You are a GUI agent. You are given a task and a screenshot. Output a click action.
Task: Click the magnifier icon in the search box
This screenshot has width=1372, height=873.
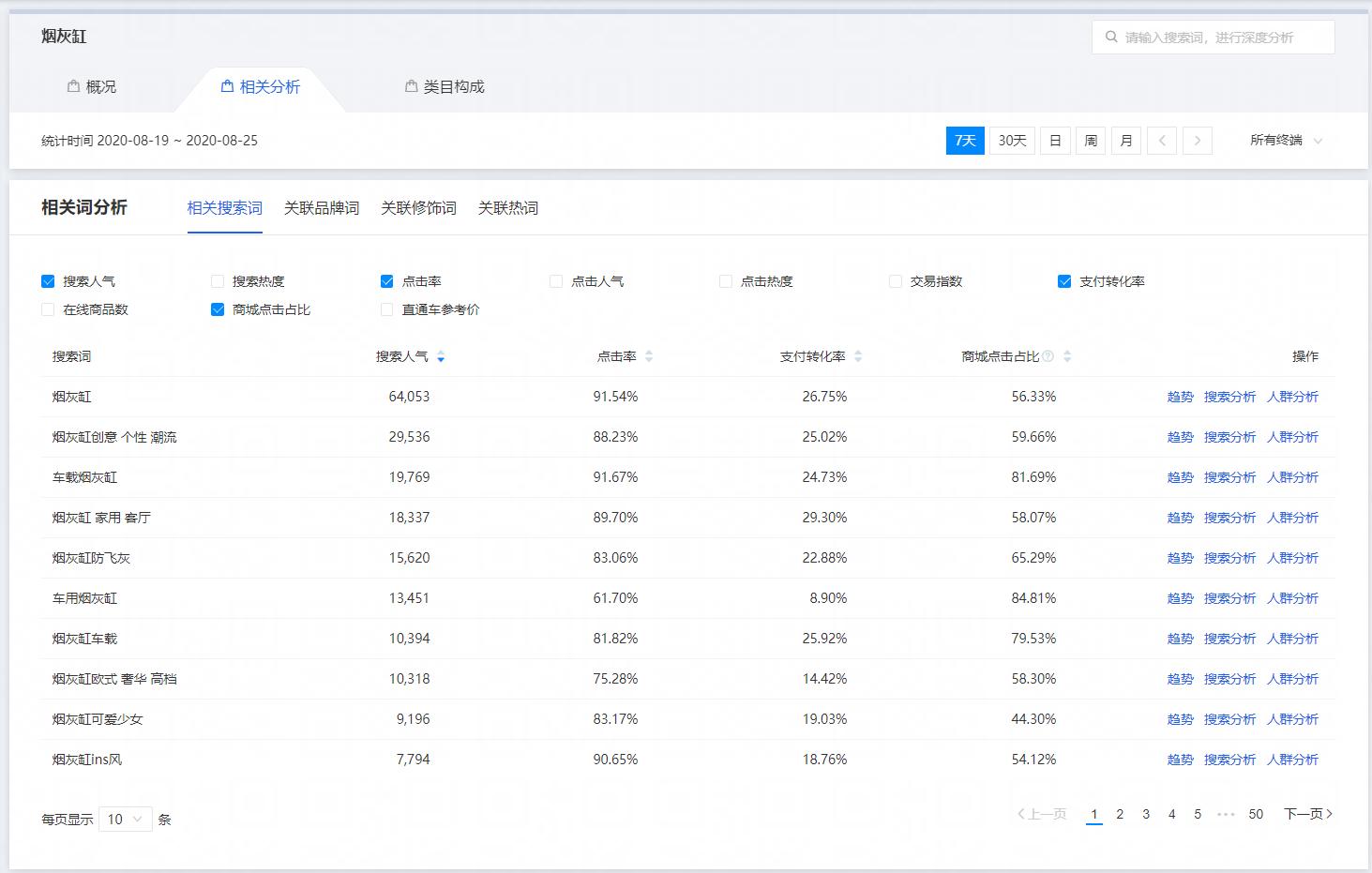pyautogui.click(x=1110, y=37)
